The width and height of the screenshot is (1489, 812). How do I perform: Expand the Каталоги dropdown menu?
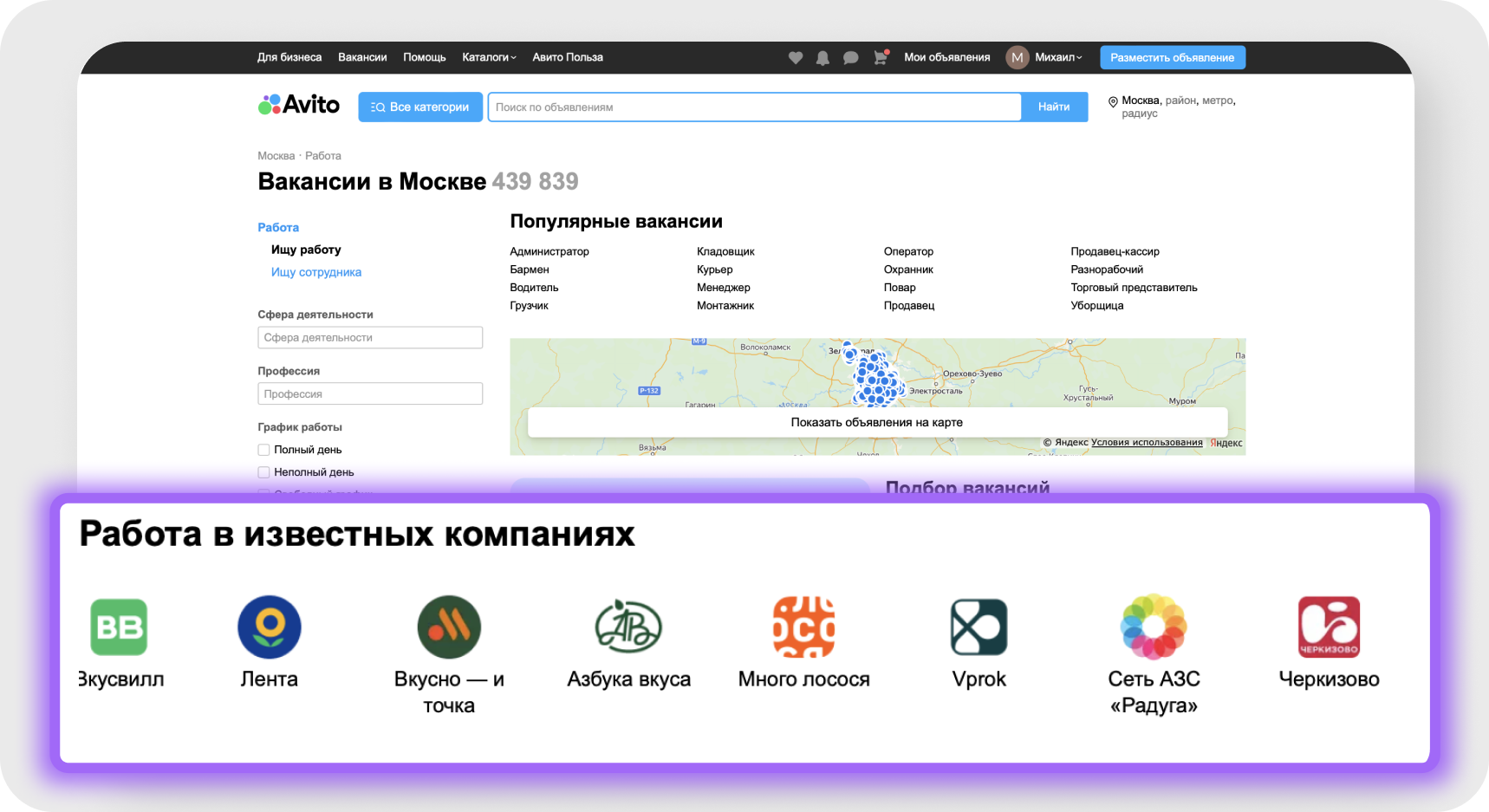(x=489, y=57)
